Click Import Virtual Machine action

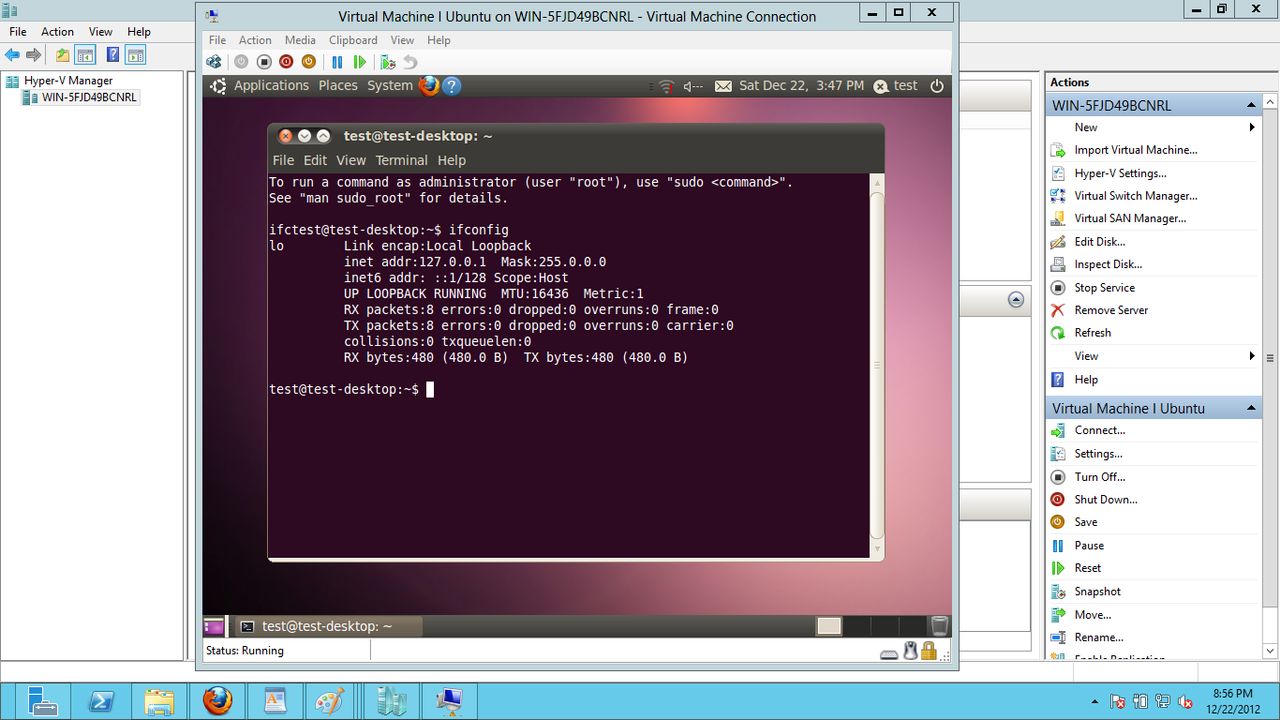pos(1135,150)
